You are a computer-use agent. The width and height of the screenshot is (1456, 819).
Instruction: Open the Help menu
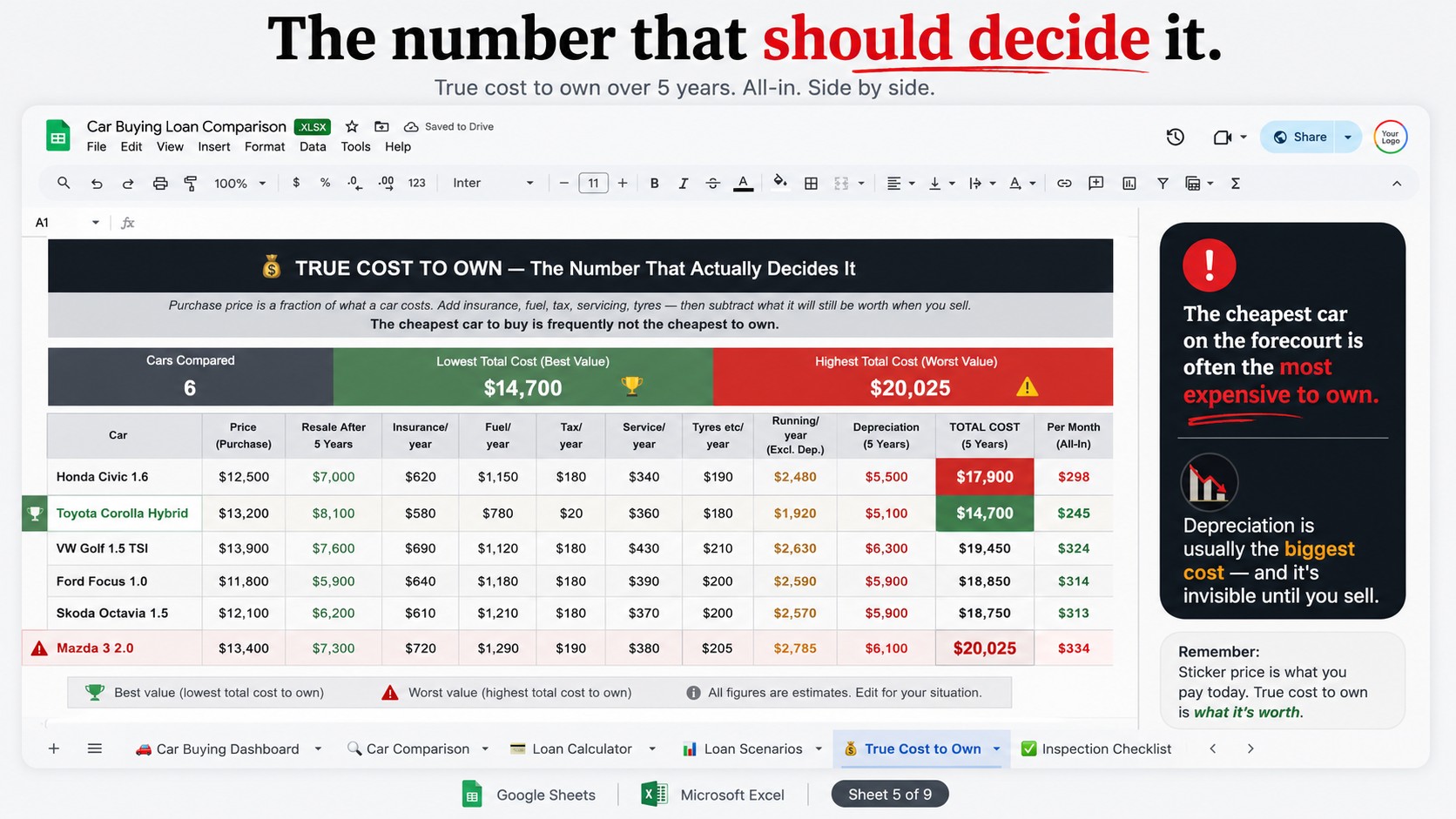click(x=398, y=147)
